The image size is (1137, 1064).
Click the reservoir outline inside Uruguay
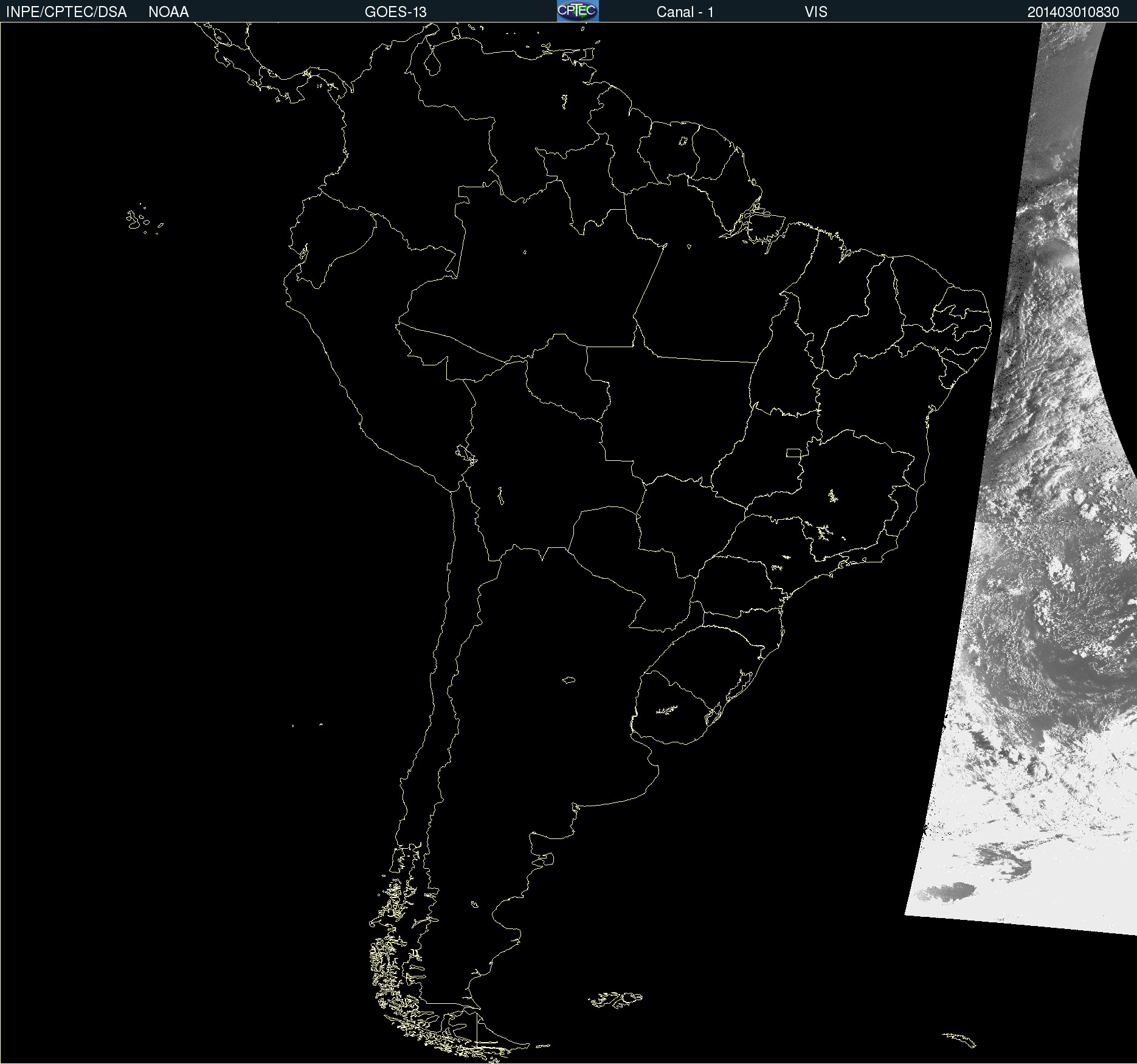click(x=667, y=710)
